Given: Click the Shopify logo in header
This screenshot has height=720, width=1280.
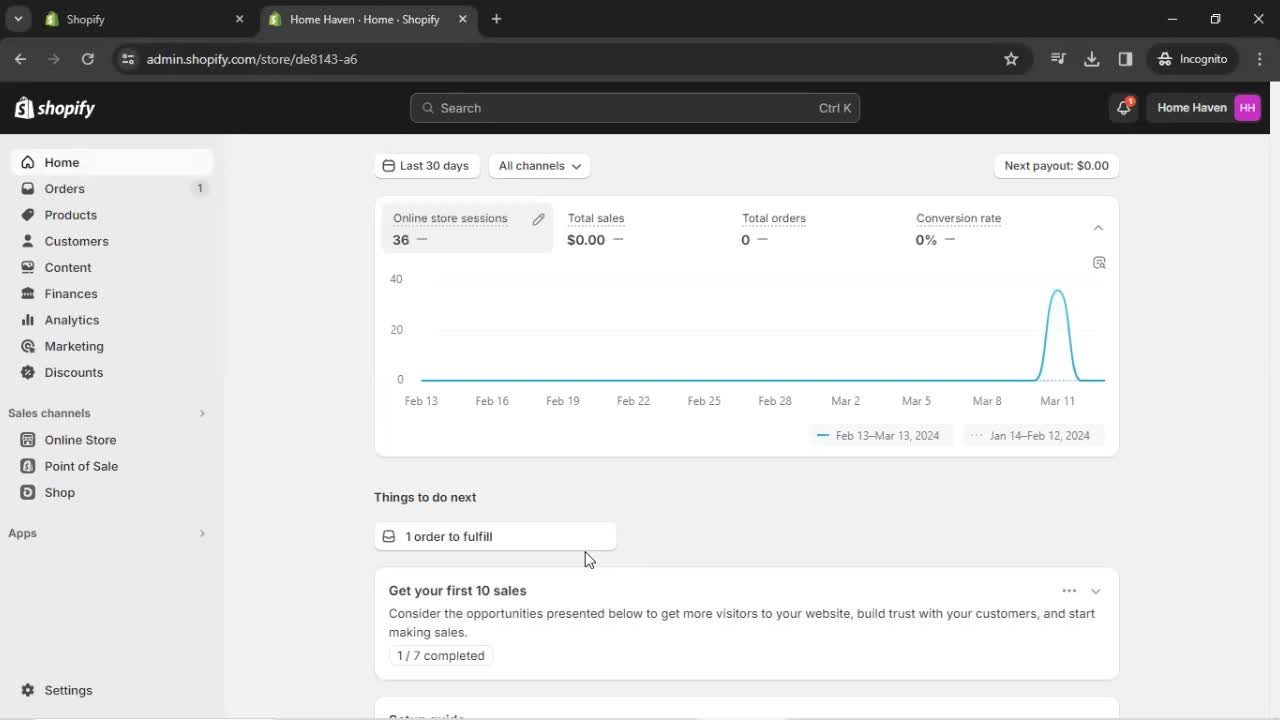Looking at the screenshot, I should [x=55, y=108].
